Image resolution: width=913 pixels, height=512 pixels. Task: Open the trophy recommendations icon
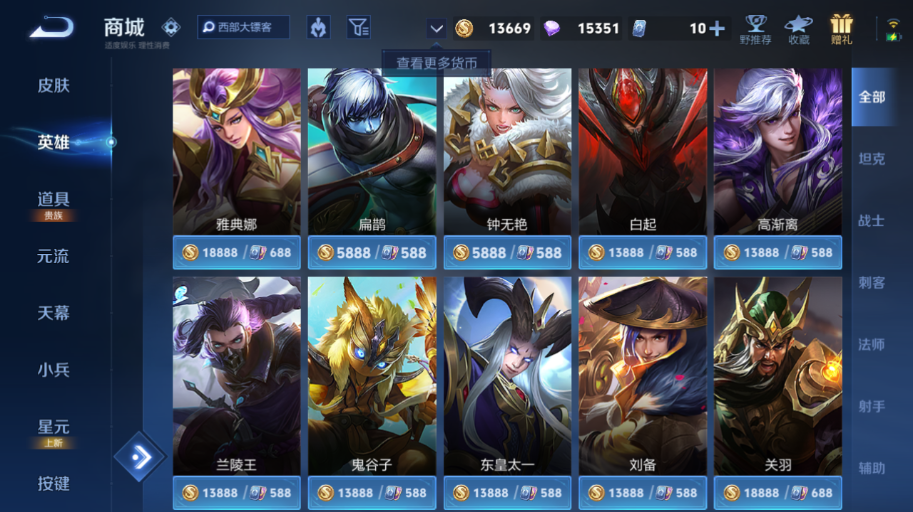point(755,30)
